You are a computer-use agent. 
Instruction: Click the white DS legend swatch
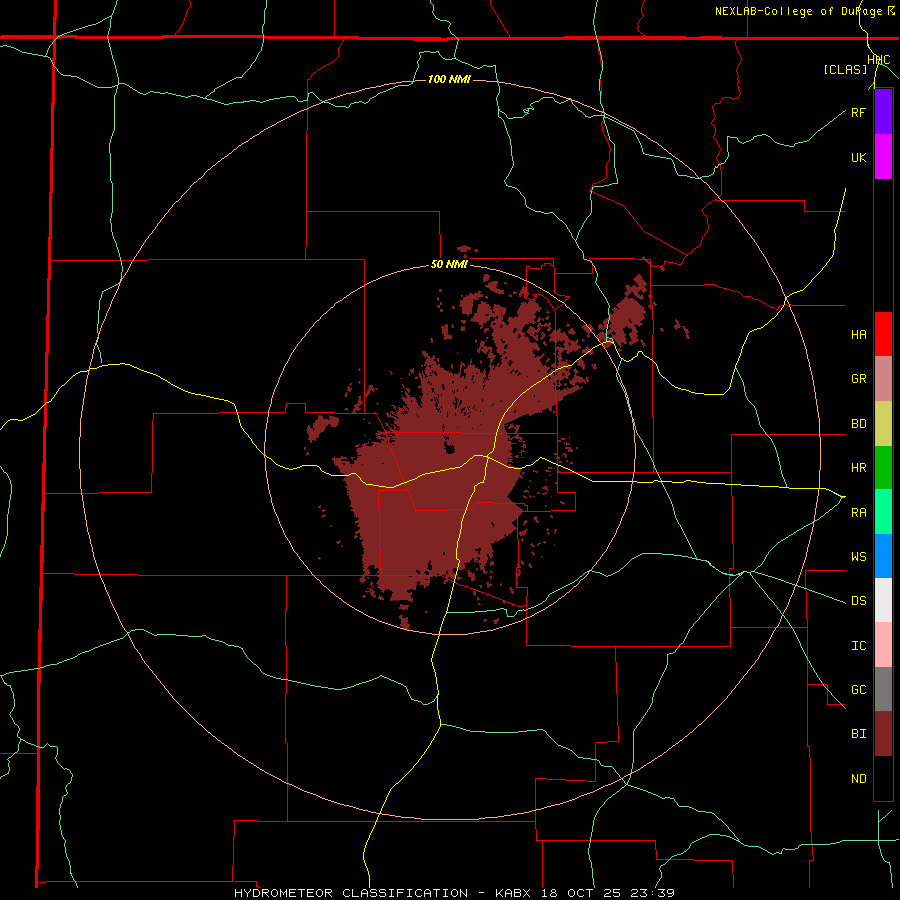pos(883,600)
